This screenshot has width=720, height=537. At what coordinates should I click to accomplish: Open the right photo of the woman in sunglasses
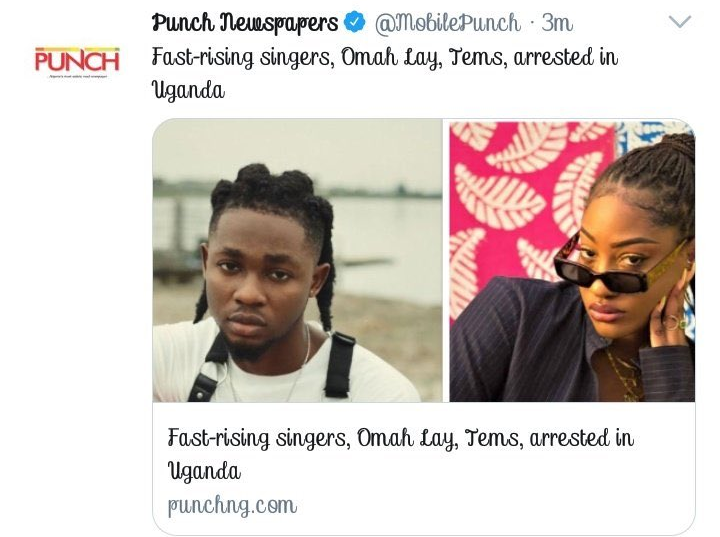coord(572,260)
